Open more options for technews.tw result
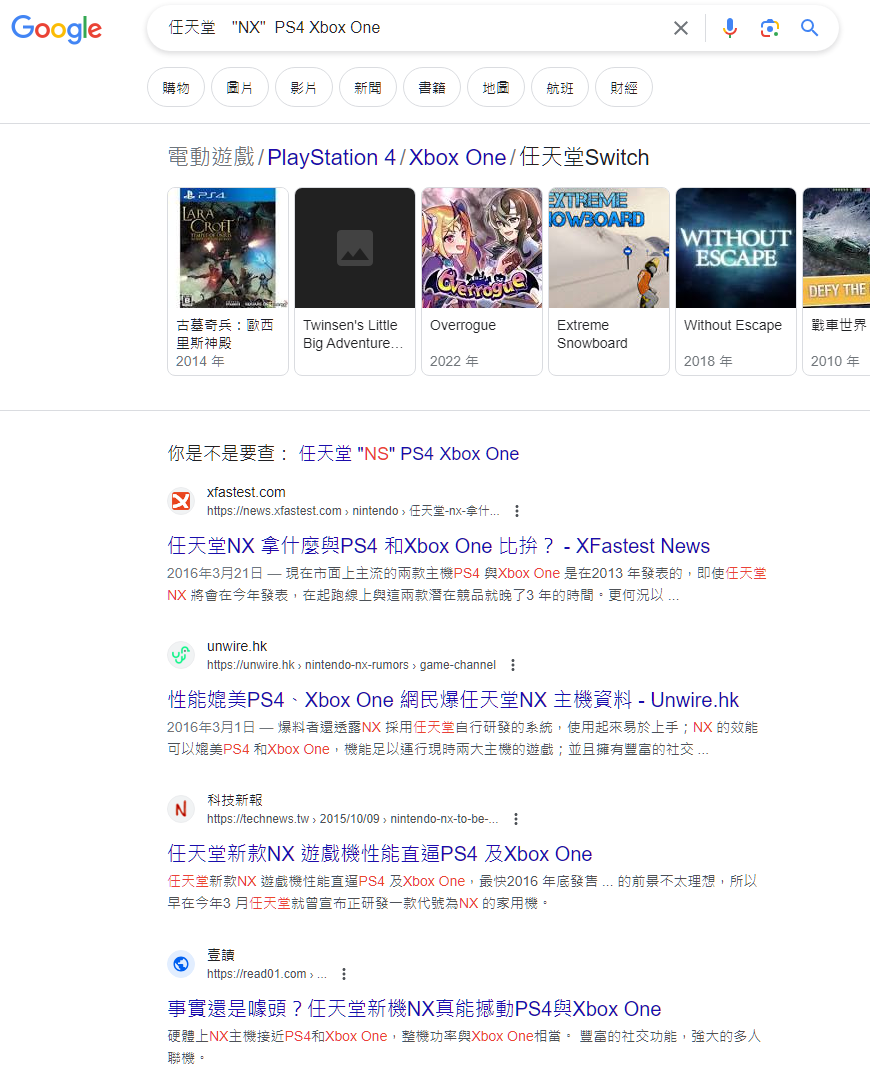This screenshot has height=1080, width=870. coord(516,819)
